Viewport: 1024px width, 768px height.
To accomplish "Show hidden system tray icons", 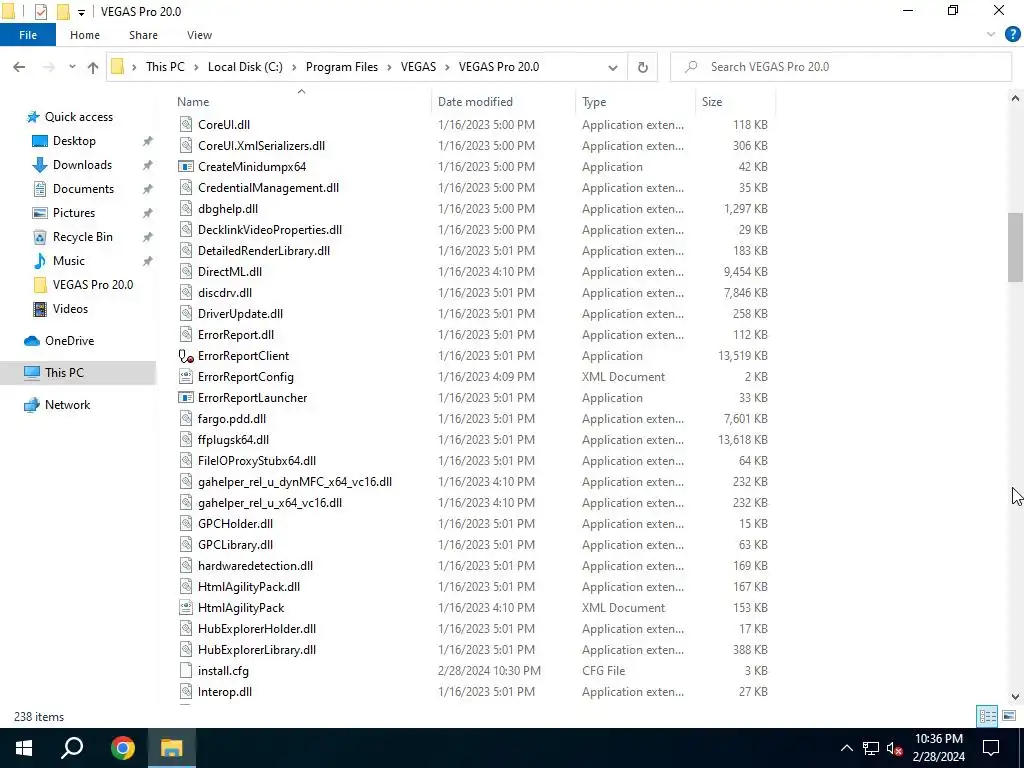I will (x=846, y=748).
